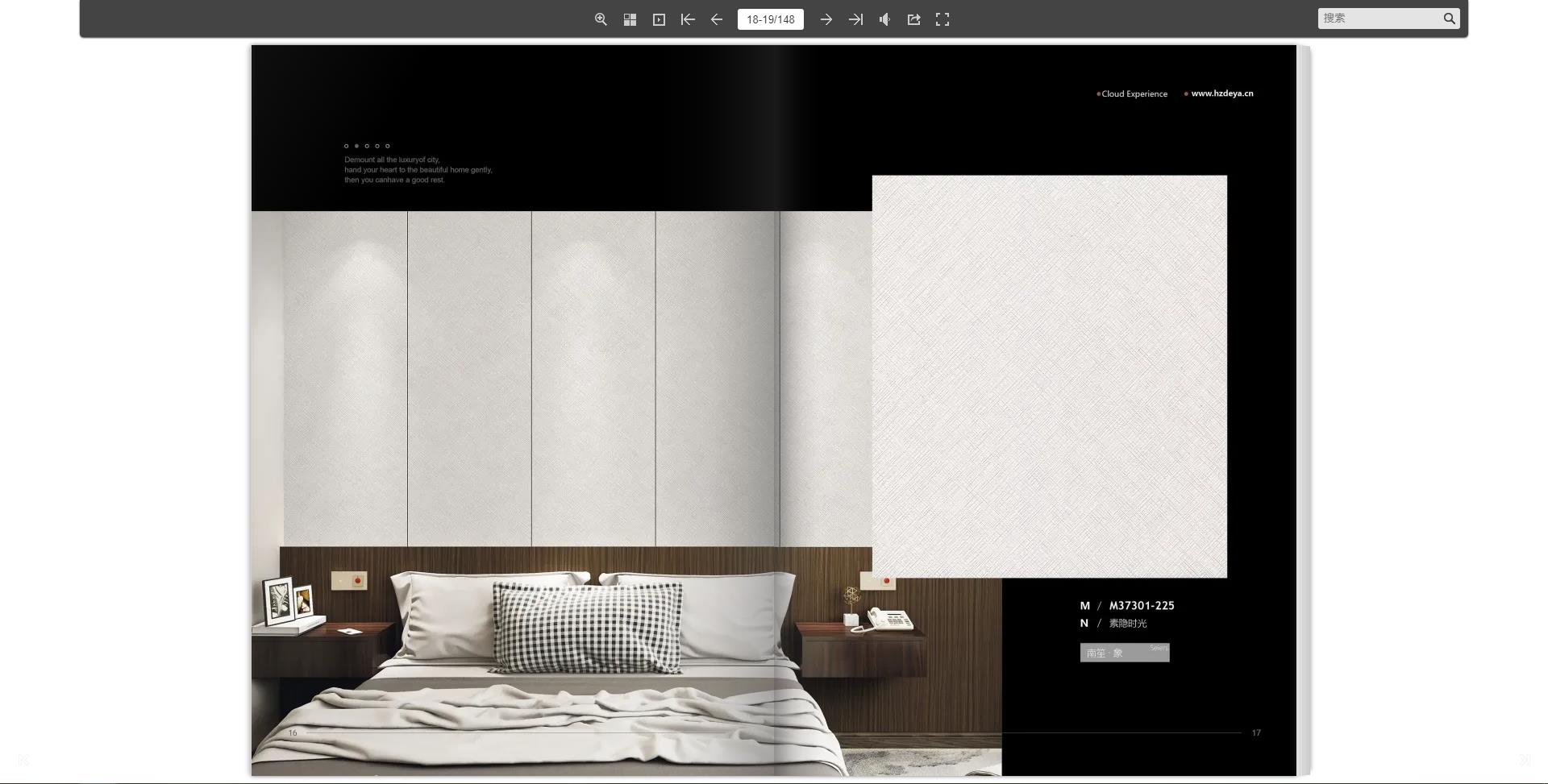Click the zoom in magnifier icon
The image size is (1548, 784).
coord(601,19)
